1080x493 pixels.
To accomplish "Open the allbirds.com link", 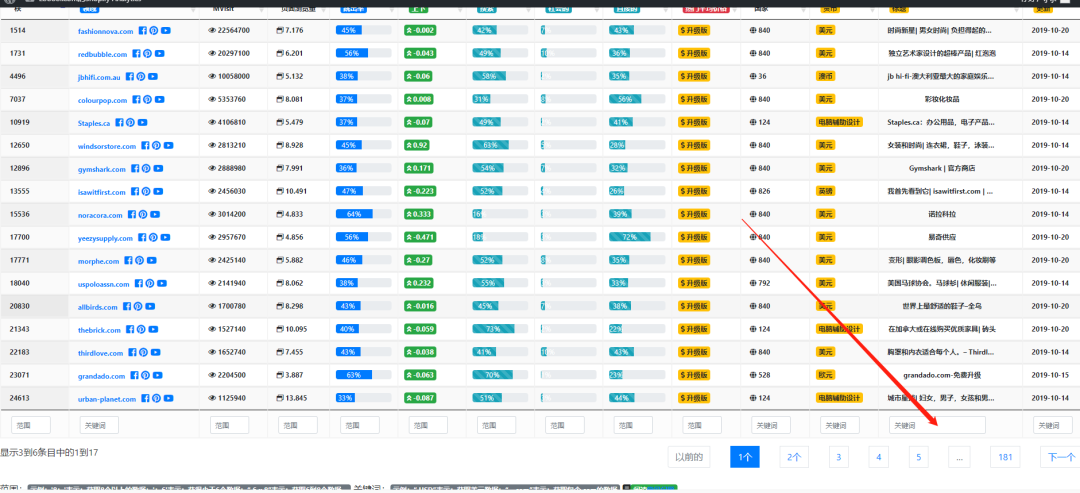I will point(98,307).
